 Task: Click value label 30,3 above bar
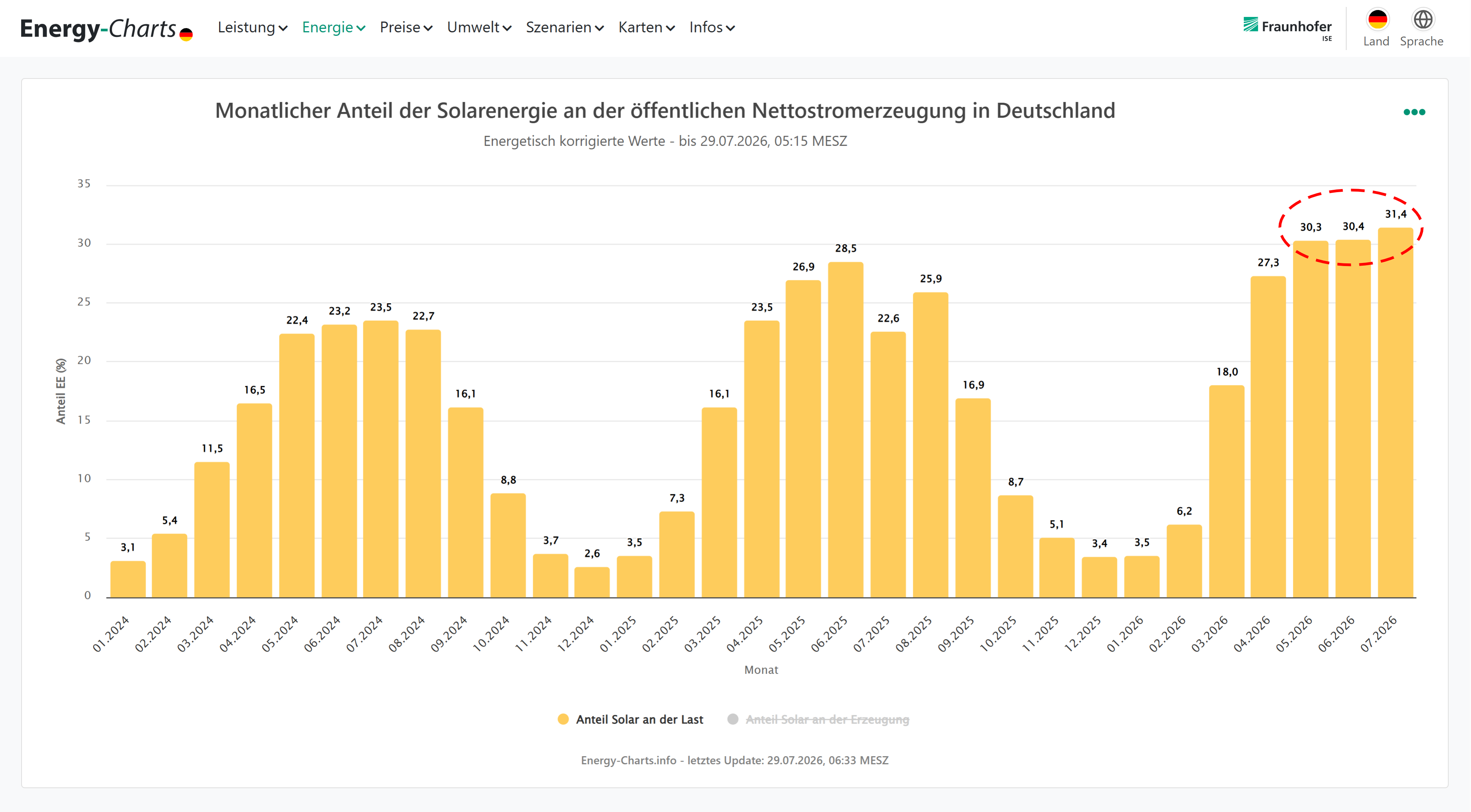pos(1310,227)
